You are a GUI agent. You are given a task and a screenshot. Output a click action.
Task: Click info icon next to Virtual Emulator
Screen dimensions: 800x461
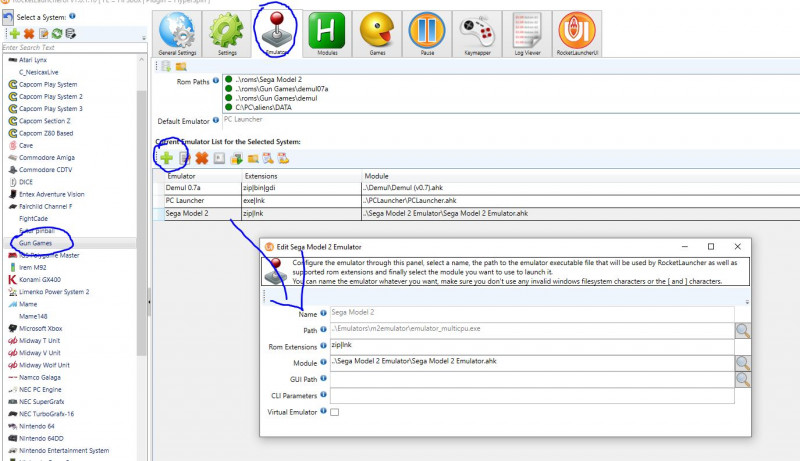(323, 411)
